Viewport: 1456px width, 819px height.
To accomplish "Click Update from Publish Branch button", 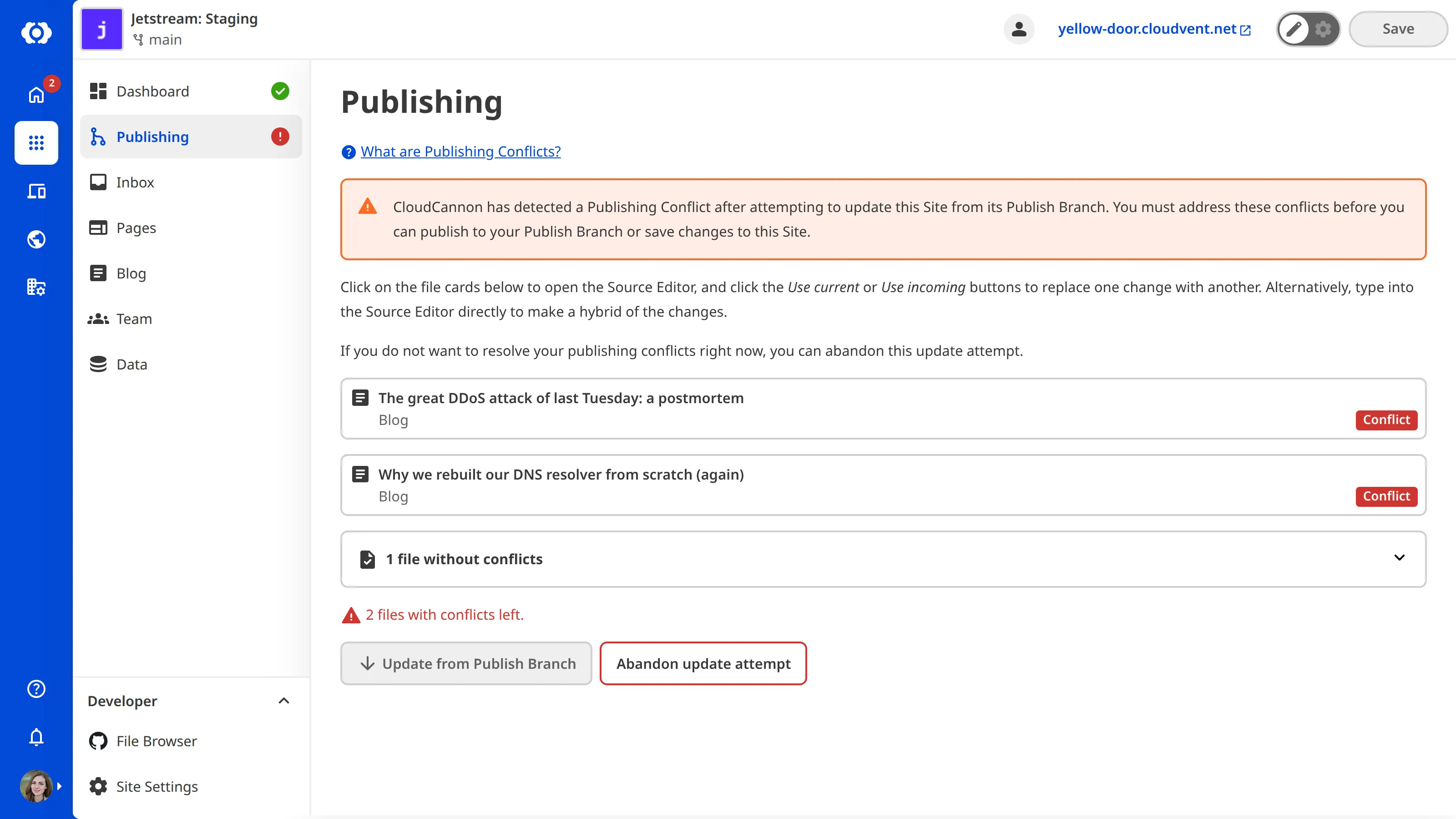I will [x=466, y=663].
